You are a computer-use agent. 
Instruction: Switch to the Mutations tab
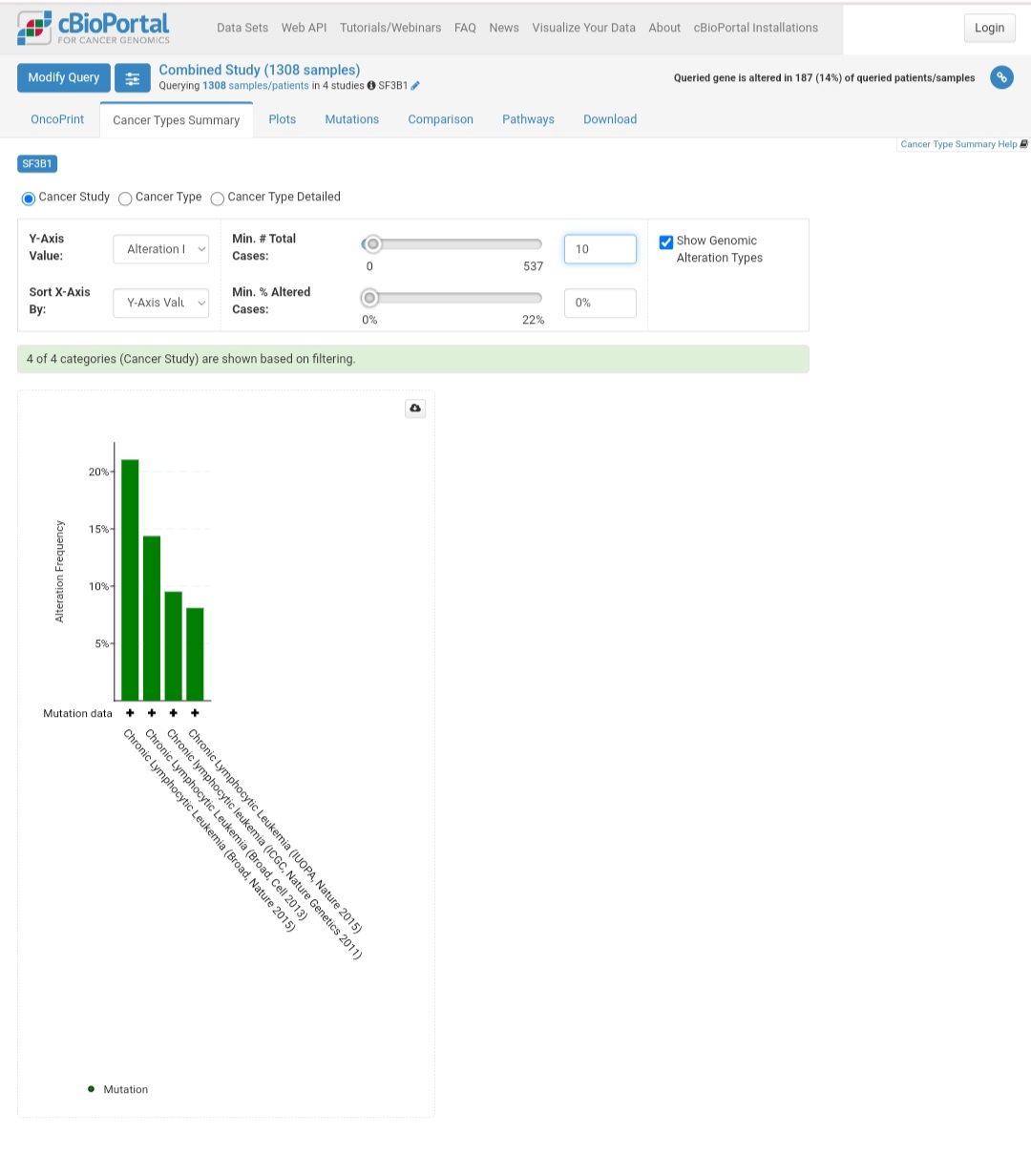(x=351, y=119)
